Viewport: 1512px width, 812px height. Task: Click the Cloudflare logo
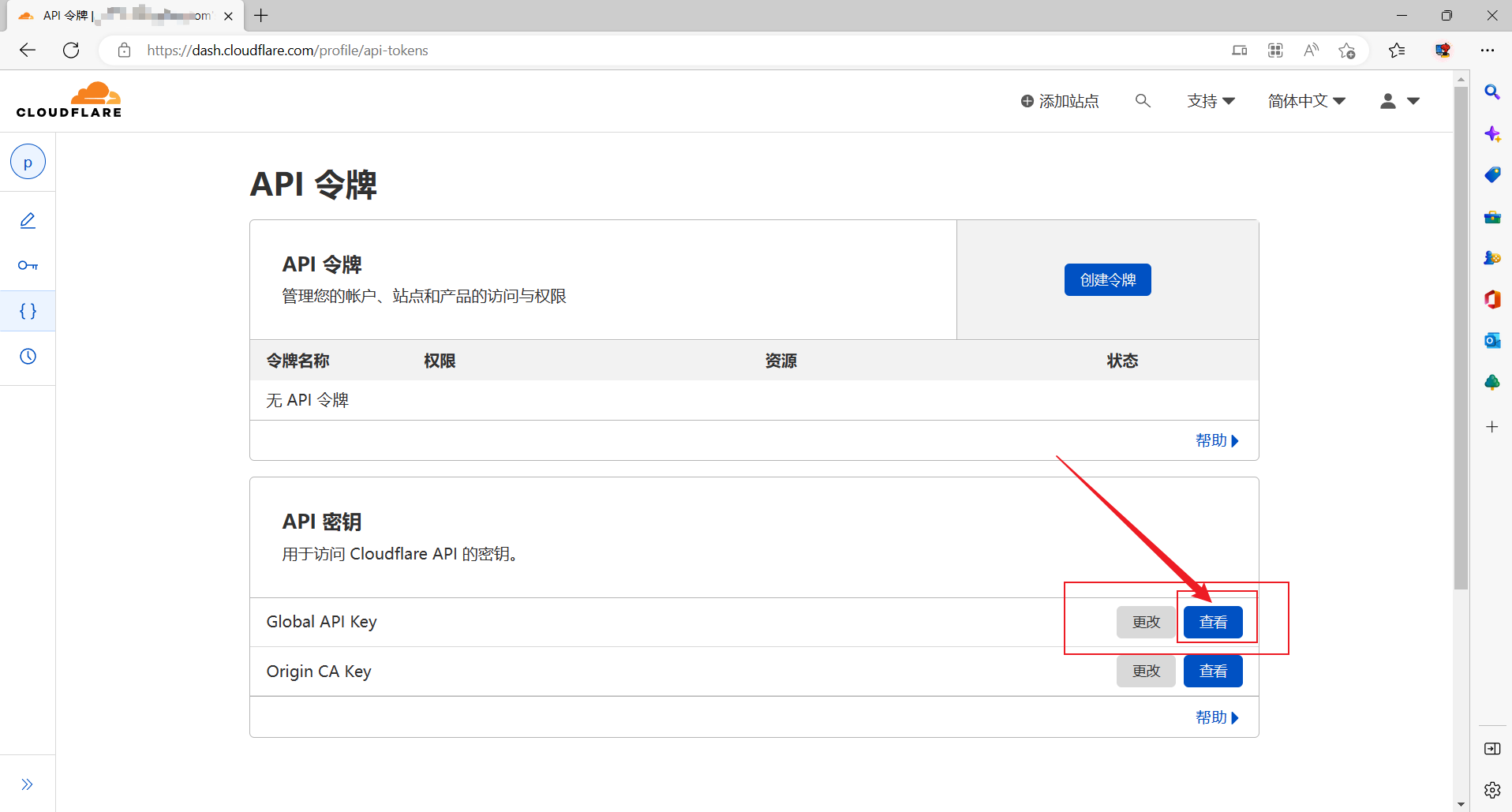69,100
